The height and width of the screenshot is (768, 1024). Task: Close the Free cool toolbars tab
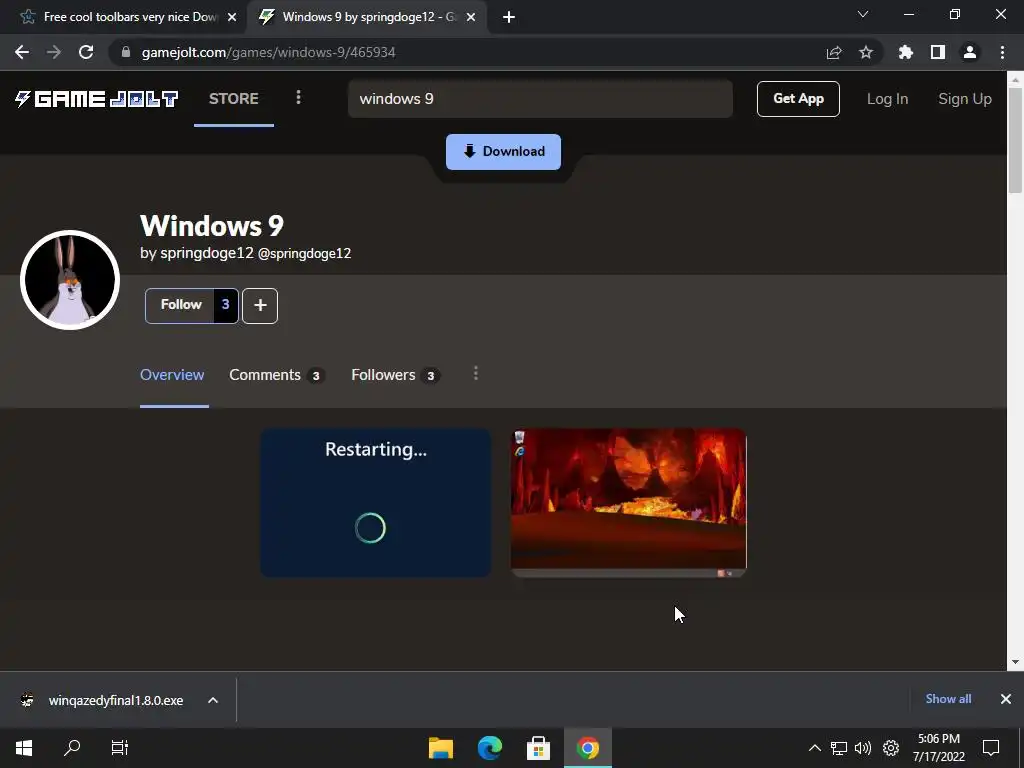click(232, 17)
